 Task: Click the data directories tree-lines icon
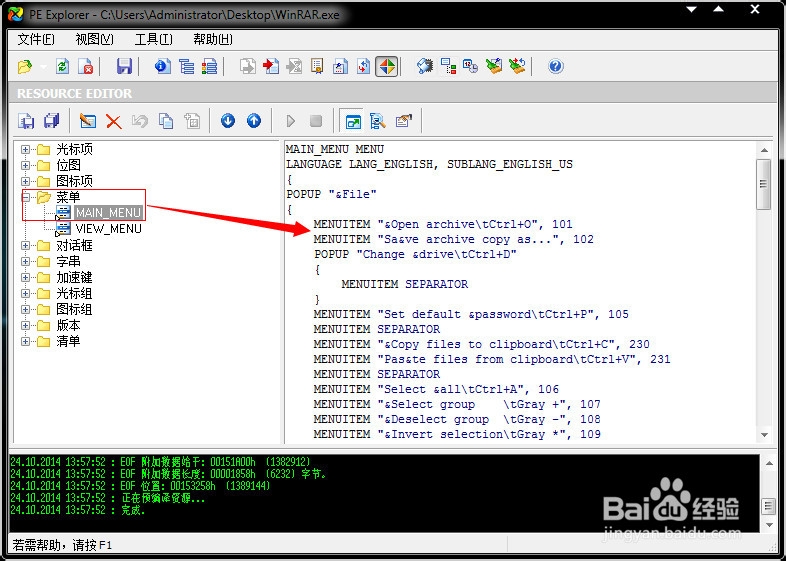point(186,66)
